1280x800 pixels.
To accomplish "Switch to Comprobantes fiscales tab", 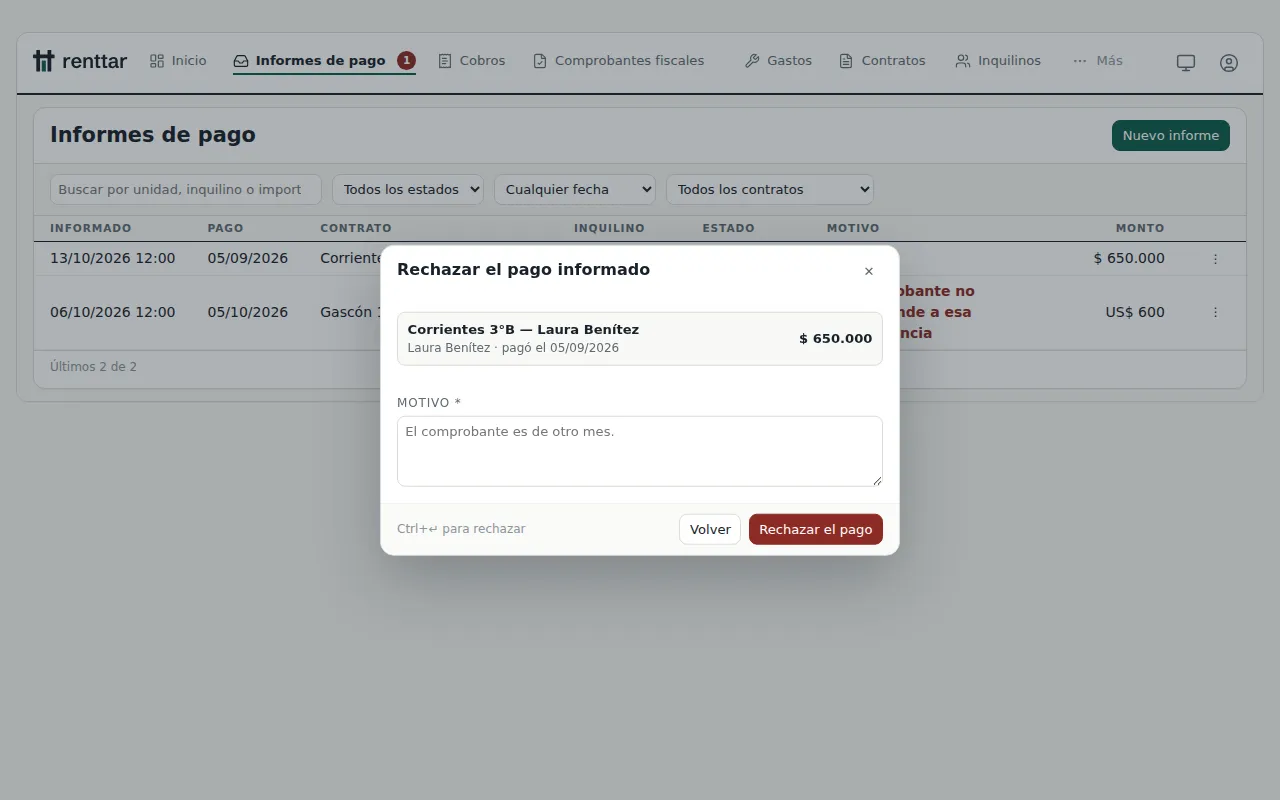I will 619,61.
